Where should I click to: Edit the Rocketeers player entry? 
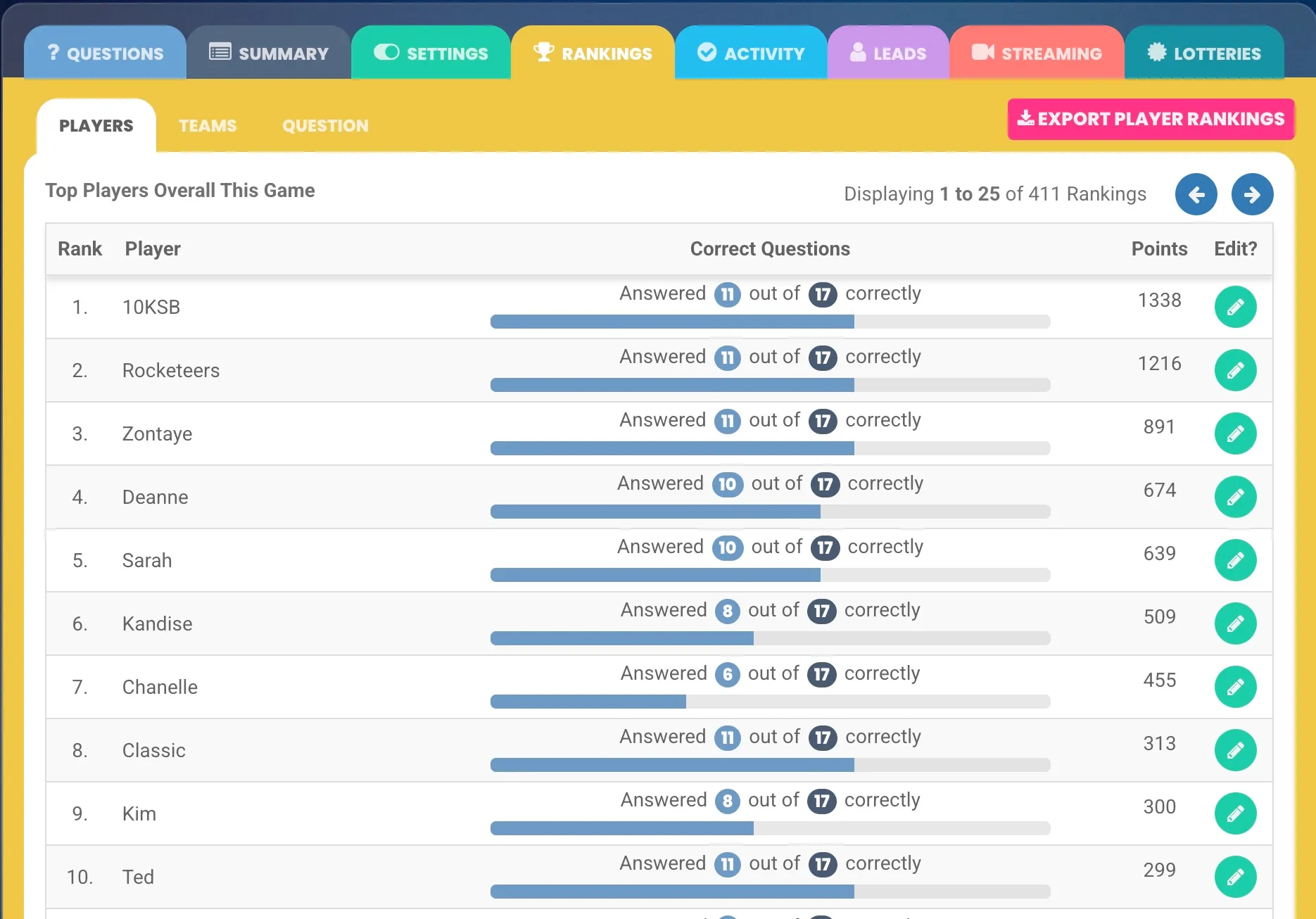click(x=1235, y=370)
